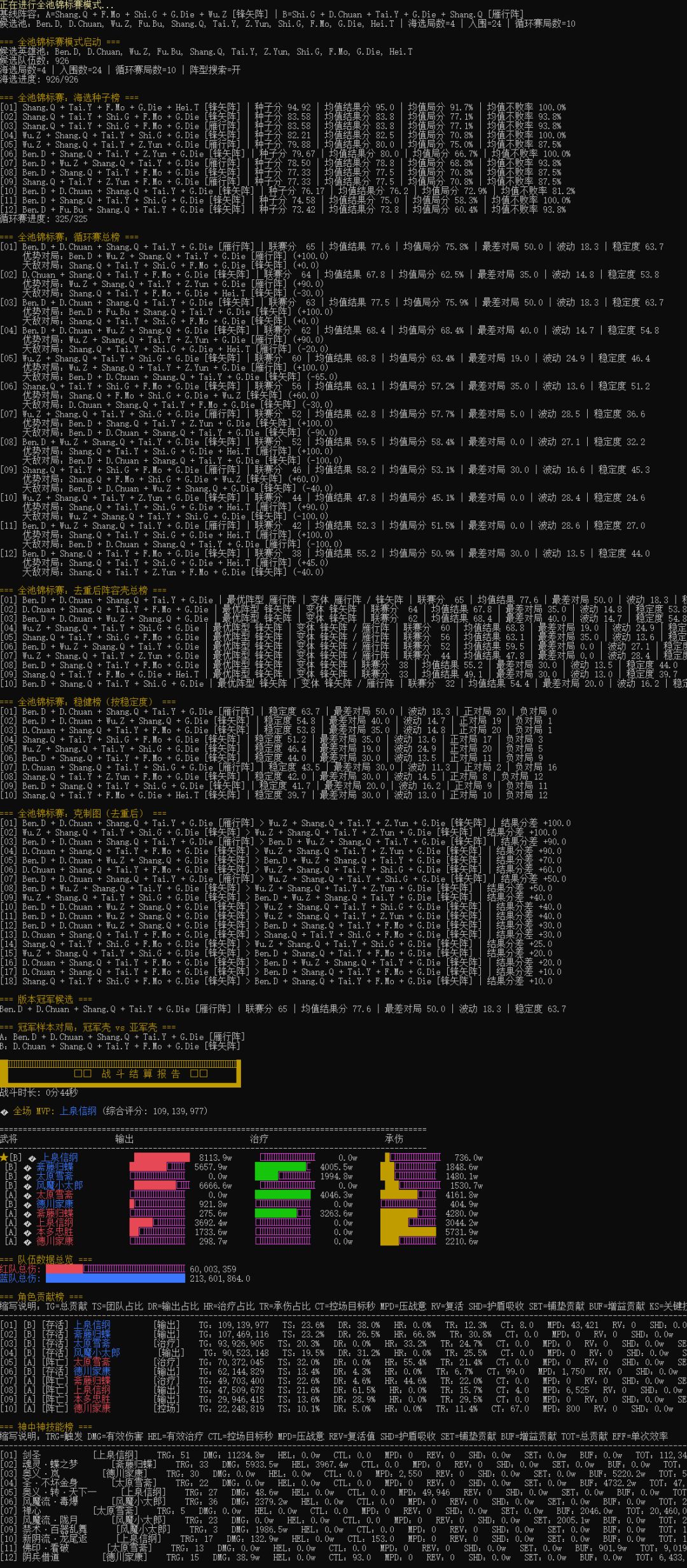Click seed score 94.92 in row [01]

[x=298, y=108]
